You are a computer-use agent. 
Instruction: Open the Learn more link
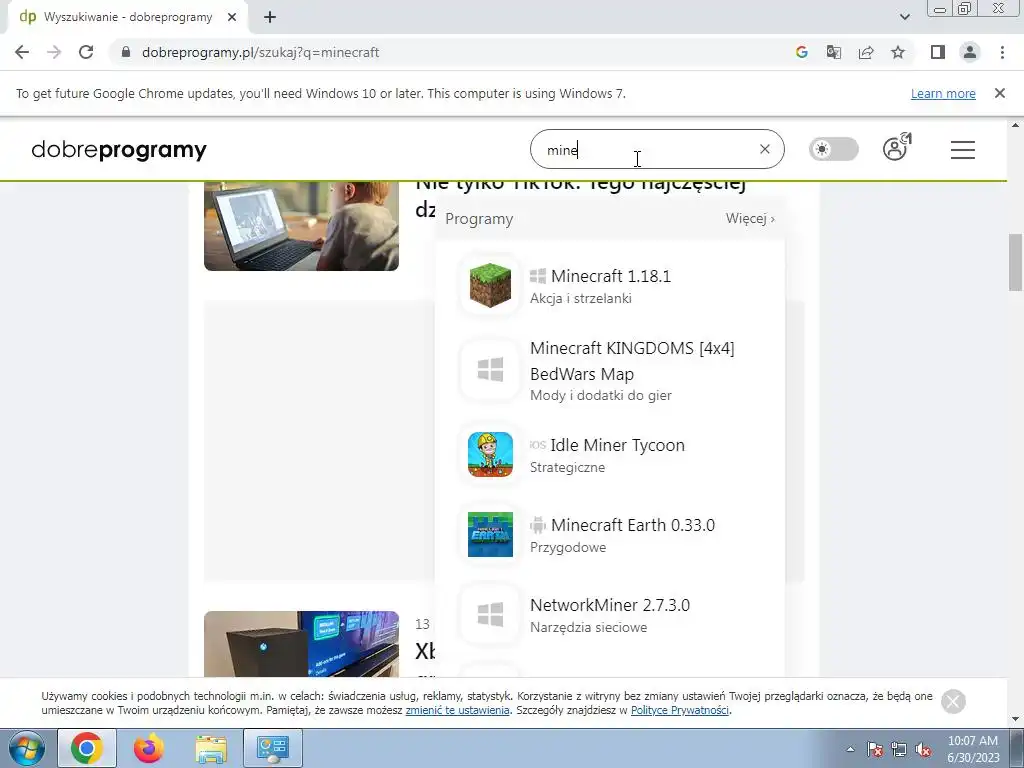point(943,93)
